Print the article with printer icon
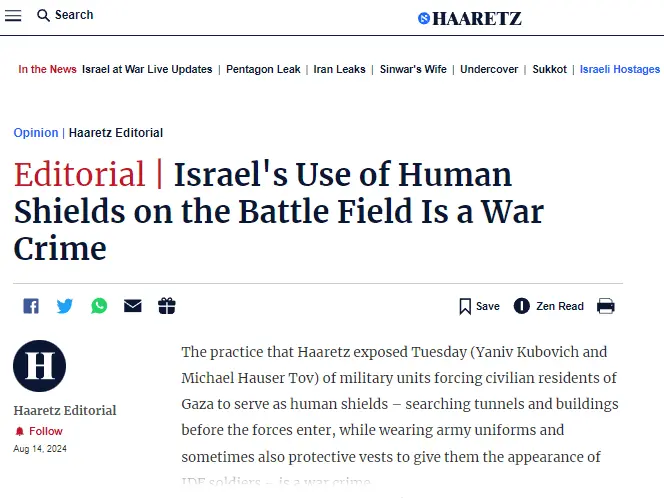Screen dimensions: 664x498 pos(606,306)
